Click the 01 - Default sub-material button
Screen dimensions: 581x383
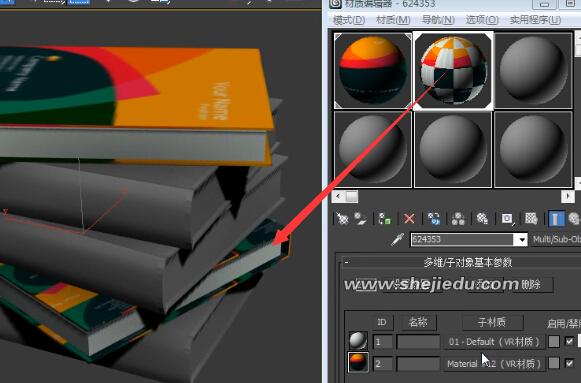pos(494,342)
